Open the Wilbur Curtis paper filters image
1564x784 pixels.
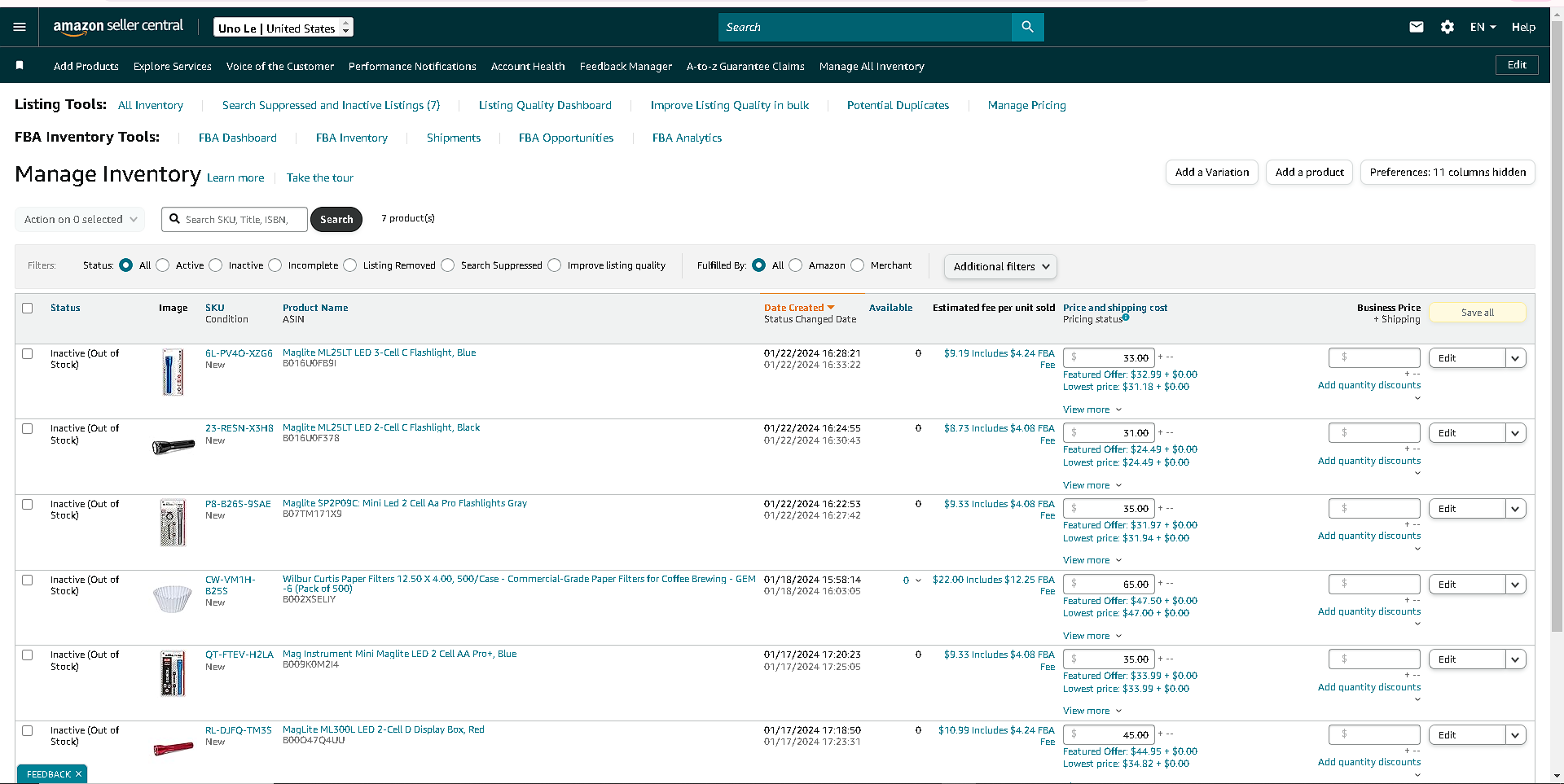173,598
